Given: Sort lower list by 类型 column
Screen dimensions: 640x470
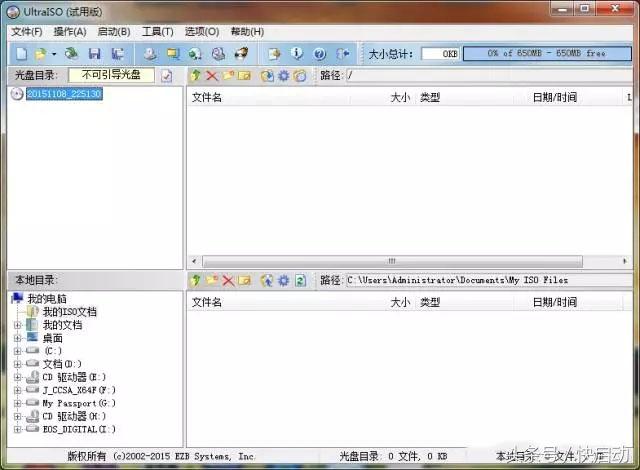Looking at the screenshot, I should (464, 302).
